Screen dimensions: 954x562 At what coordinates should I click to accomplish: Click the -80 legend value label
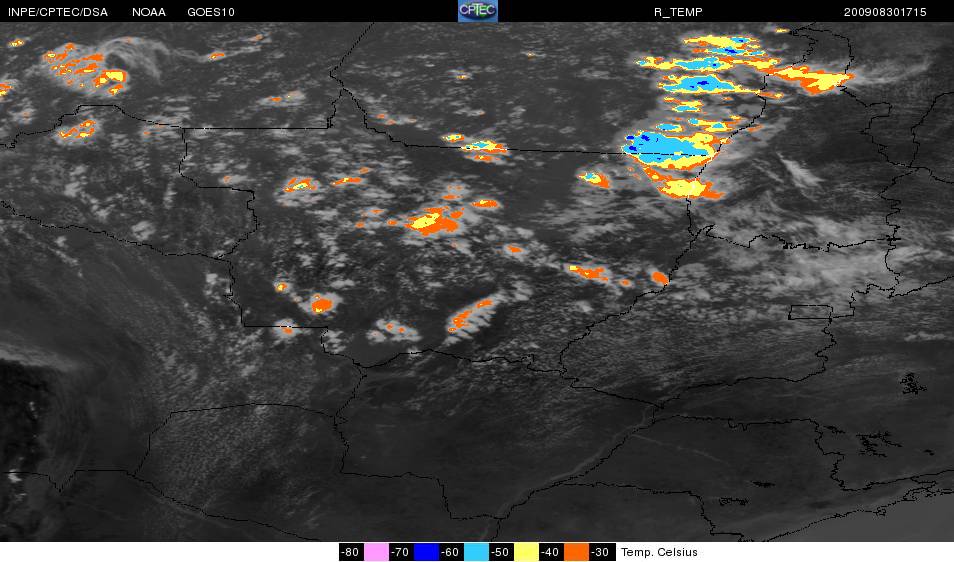tap(350, 552)
